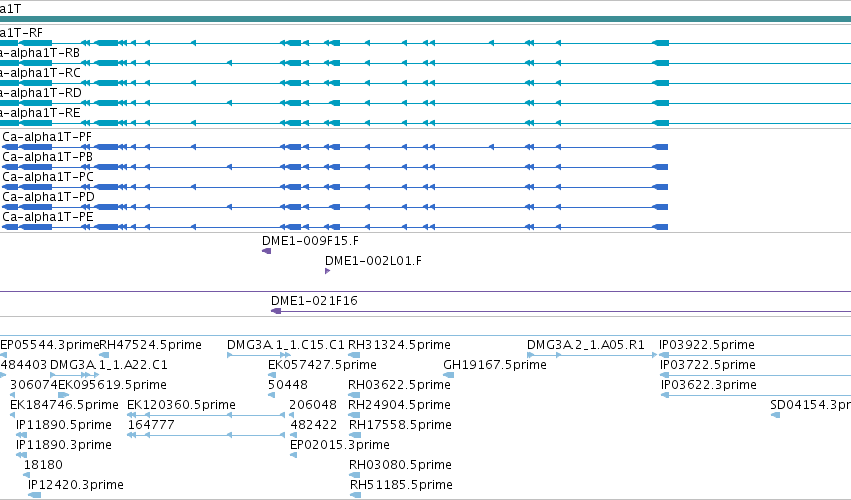Select the thick teal a1T gene bar
Image resolution: width=851 pixels, height=500 pixels.
point(426,19)
